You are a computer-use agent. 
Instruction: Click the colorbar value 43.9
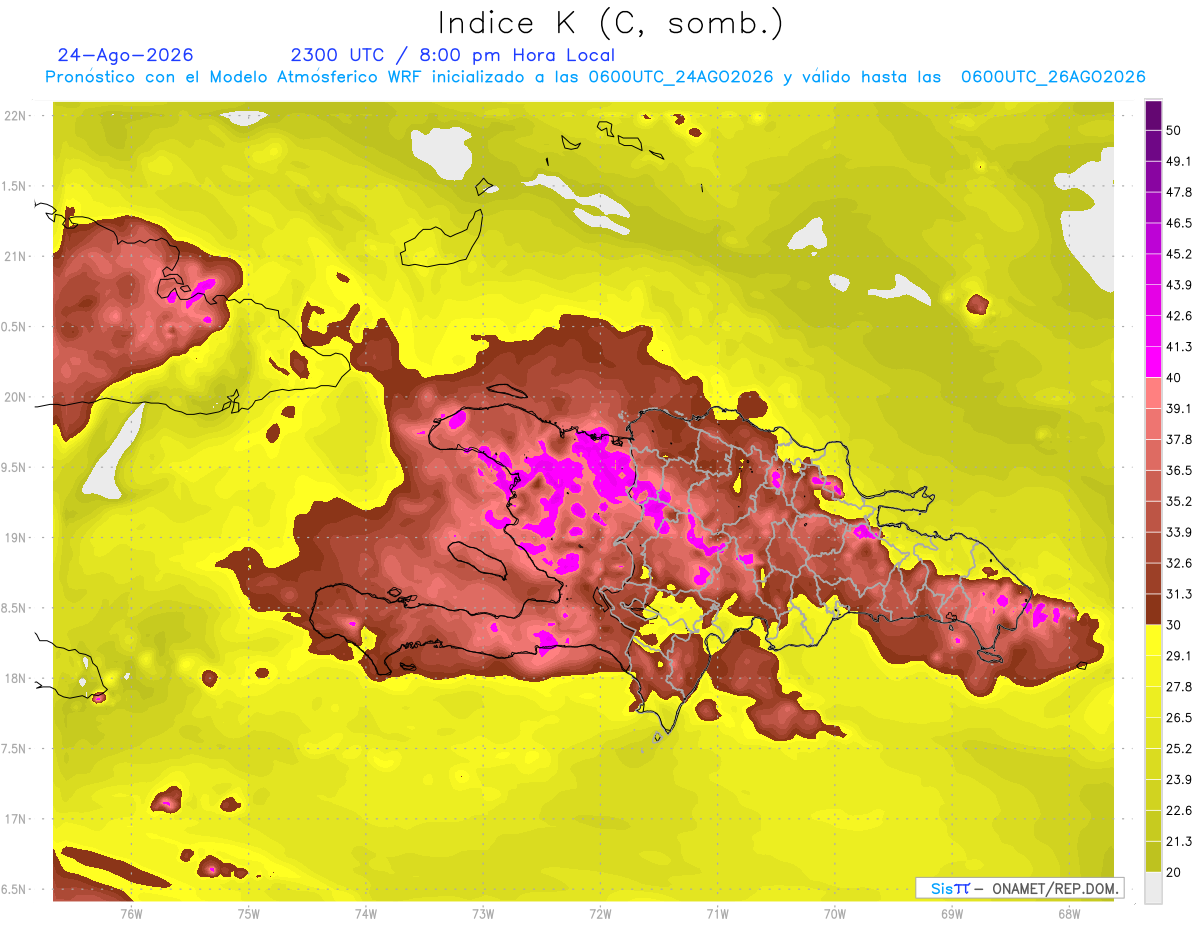(1179, 285)
